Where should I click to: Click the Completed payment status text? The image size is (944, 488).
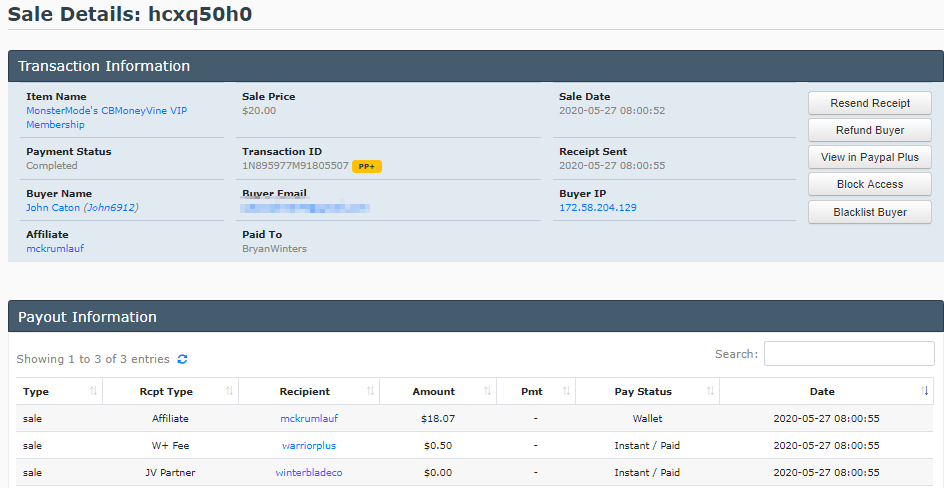pos(52,165)
